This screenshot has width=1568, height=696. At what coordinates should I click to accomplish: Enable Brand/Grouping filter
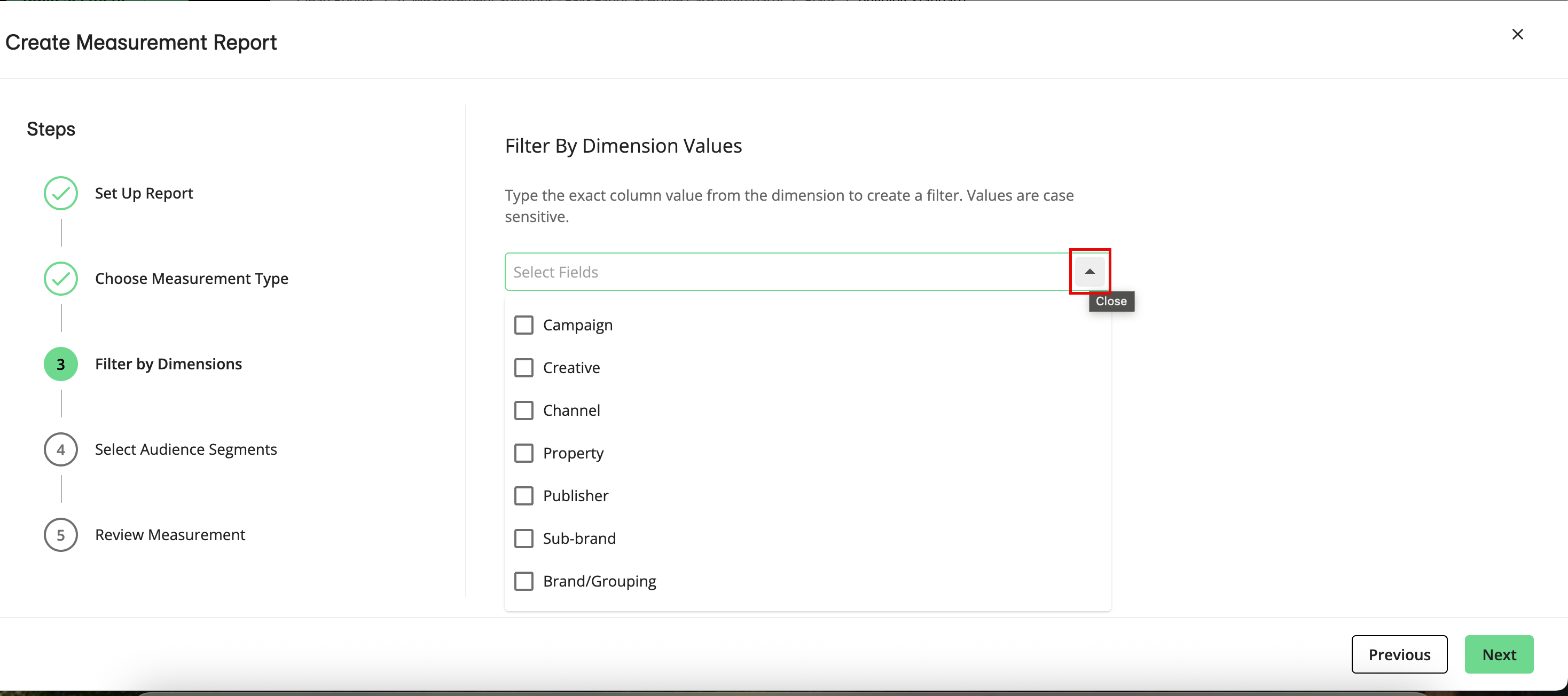[x=524, y=580]
